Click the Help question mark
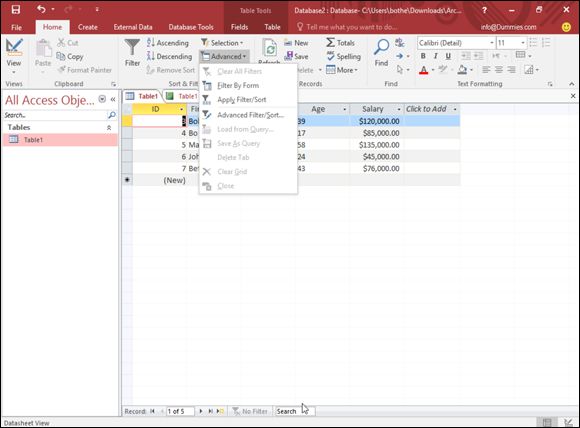The height and width of the screenshot is (428, 580). pos(484,10)
